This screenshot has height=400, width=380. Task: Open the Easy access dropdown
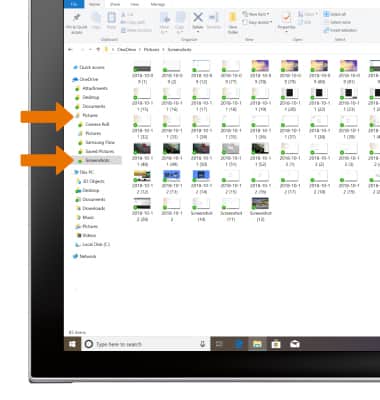point(257,22)
